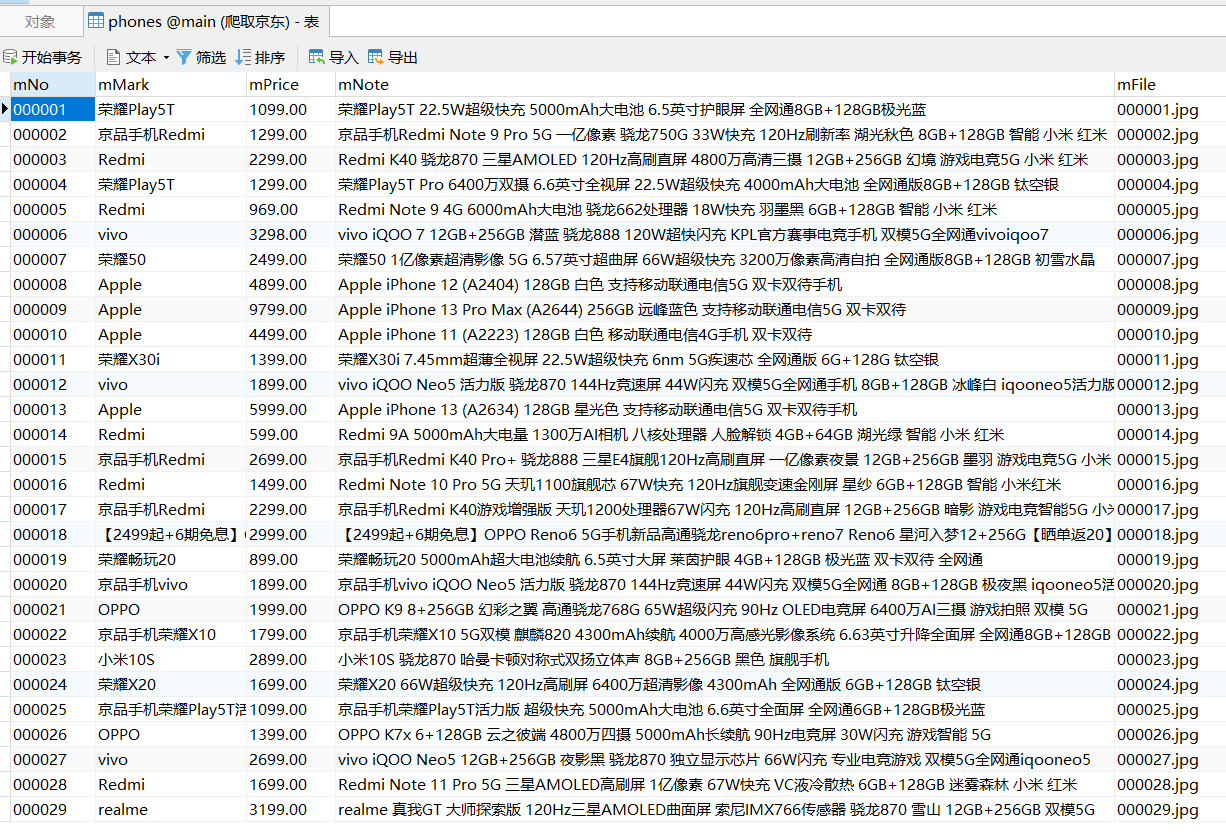Image resolution: width=1226 pixels, height=840 pixels.
Task: Click the import icon (导入)
Action: tap(316, 57)
